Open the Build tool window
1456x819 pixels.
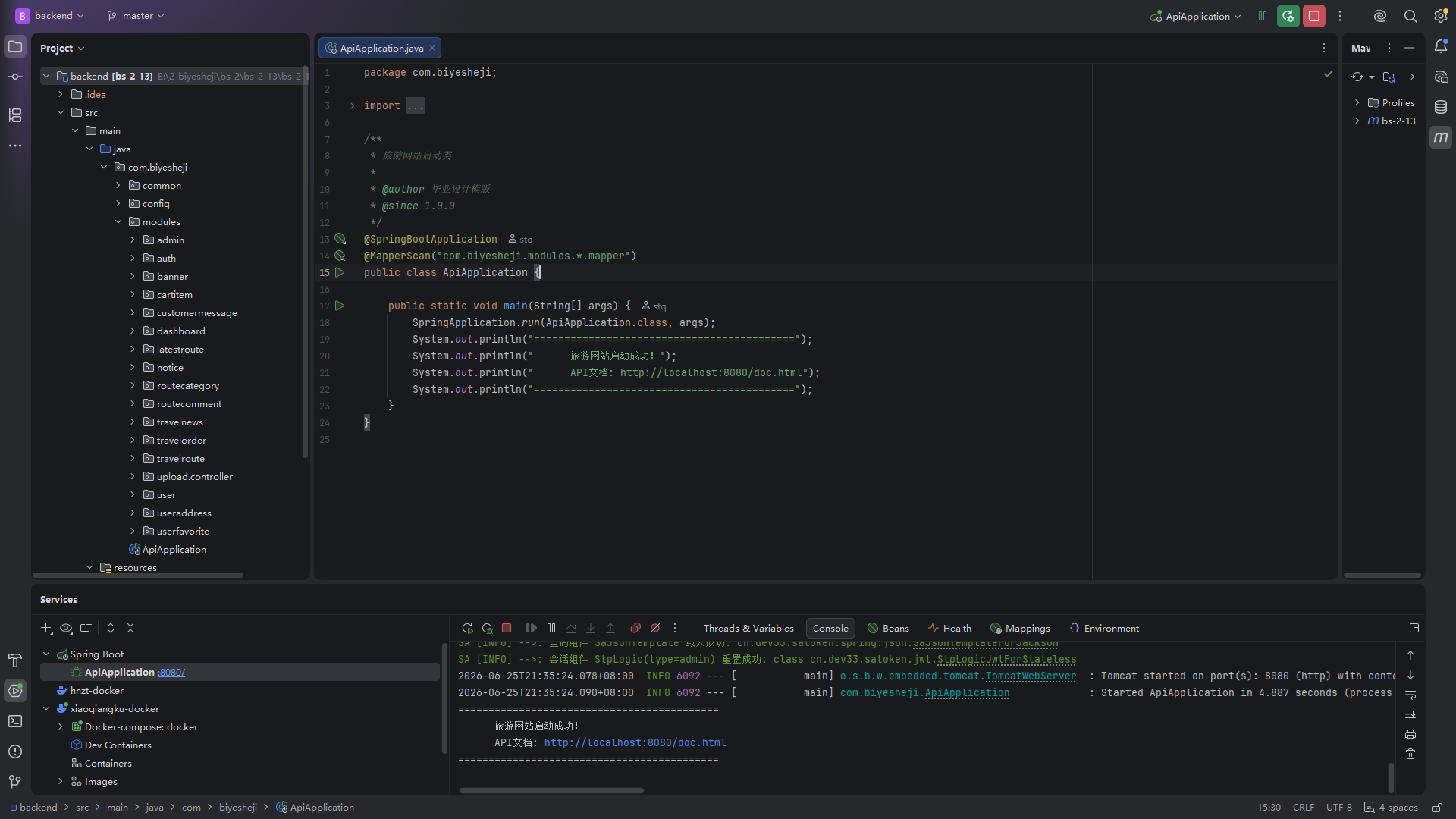pyautogui.click(x=15, y=661)
